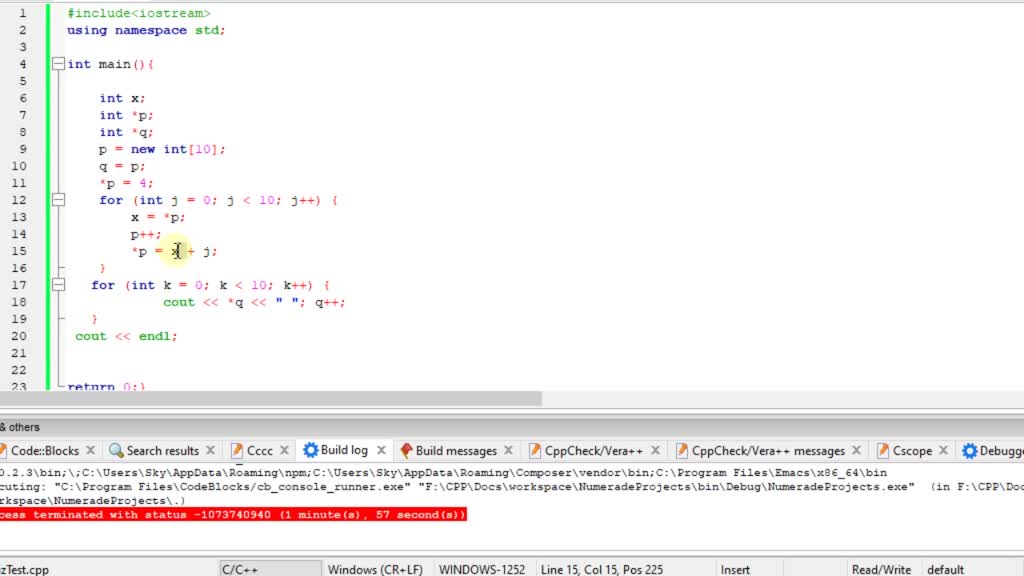This screenshot has height=576, width=1024.
Task: Click the Debugger gear icon
Action: (x=970, y=450)
